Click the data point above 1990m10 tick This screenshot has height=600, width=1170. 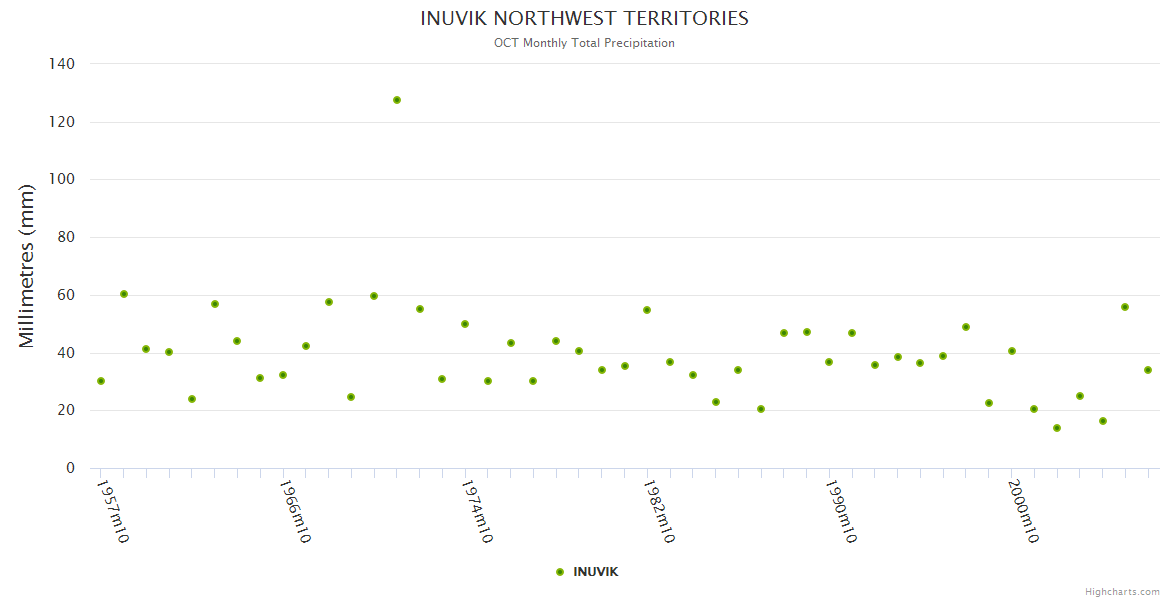point(829,362)
